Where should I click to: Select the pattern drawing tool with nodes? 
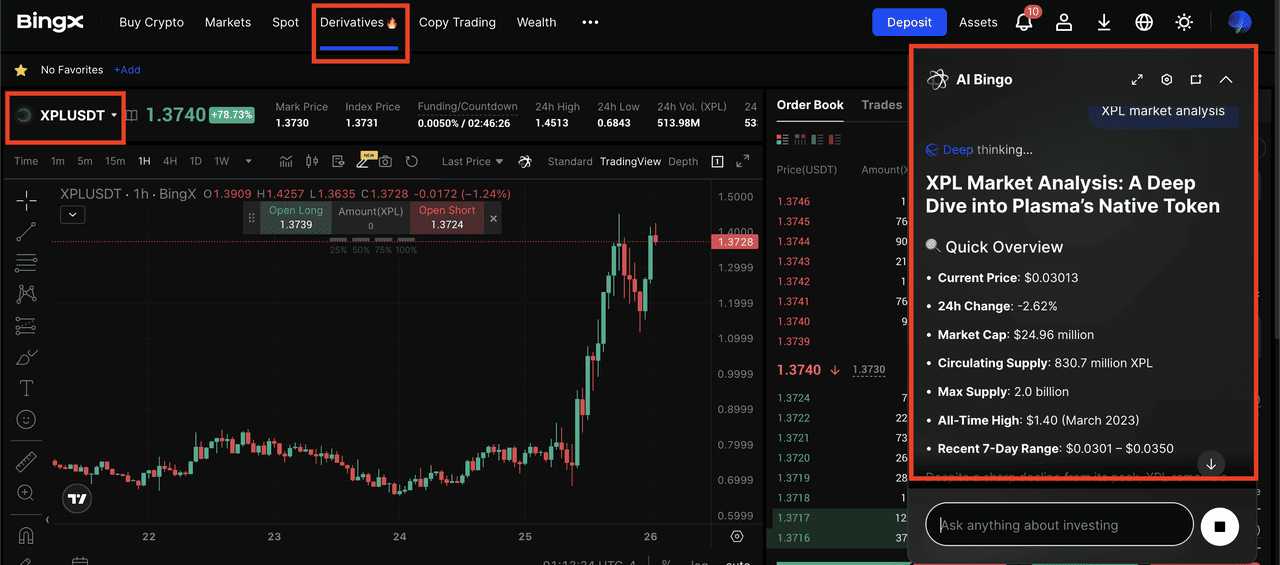[x=26, y=294]
